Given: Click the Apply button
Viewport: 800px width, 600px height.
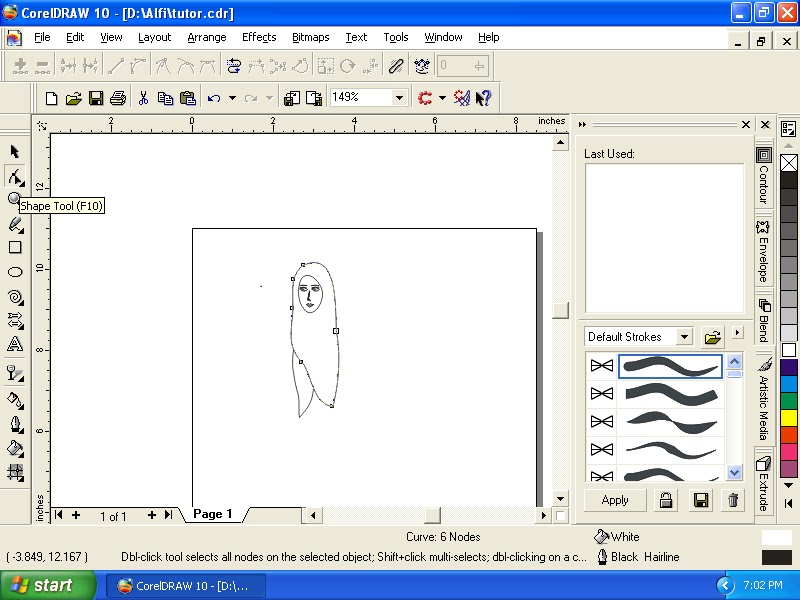Looking at the screenshot, I should [x=615, y=500].
